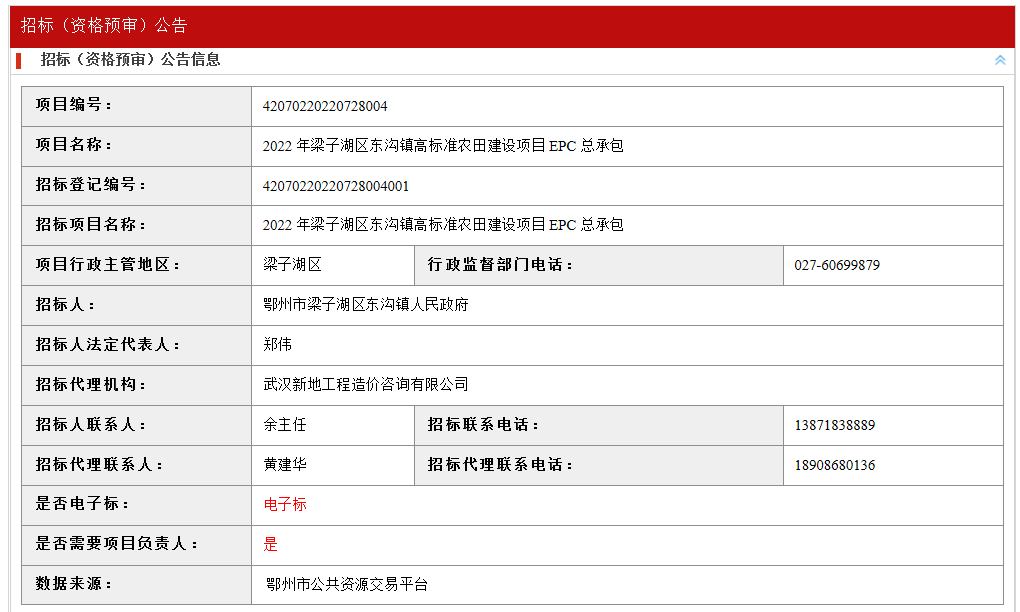Click the bid registration number 42070220220728004001
The image size is (1020, 612).
pyautogui.click(x=336, y=186)
